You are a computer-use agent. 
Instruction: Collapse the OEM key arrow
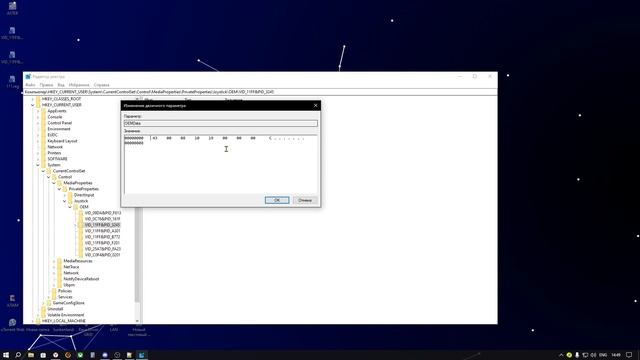tap(70, 207)
